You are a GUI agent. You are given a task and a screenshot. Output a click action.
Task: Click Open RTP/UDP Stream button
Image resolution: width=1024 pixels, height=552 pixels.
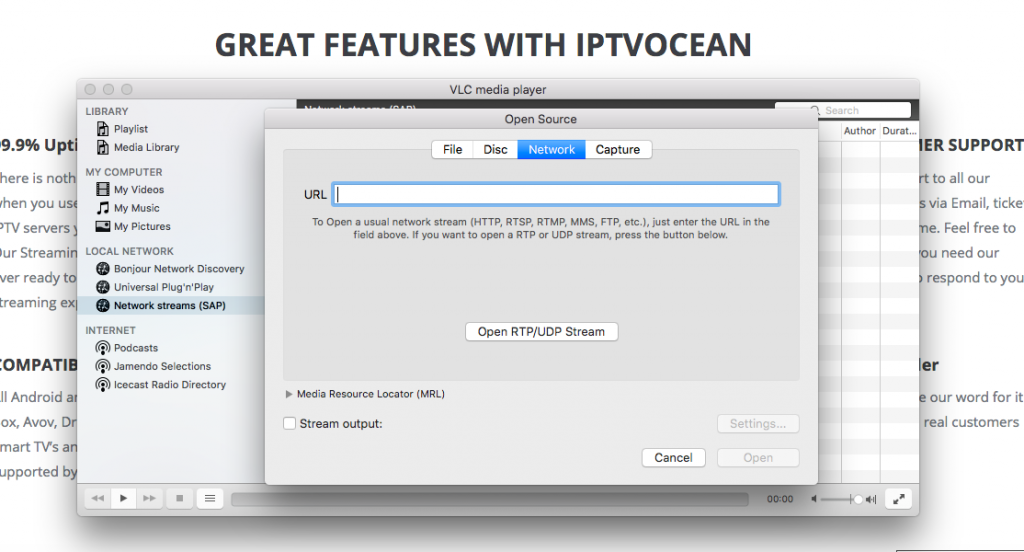(x=541, y=332)
